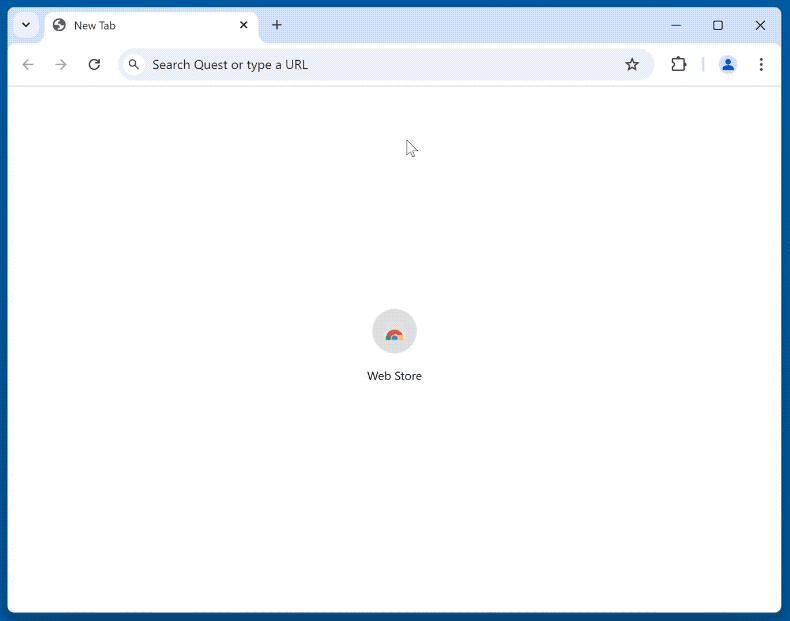This screenshot has height=621, width=790.
Task: Reload the page
Action: pos(94,64)
